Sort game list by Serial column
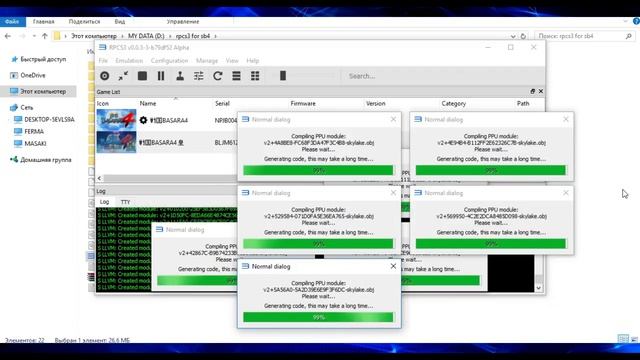640x360 pixels. point(222,104)
